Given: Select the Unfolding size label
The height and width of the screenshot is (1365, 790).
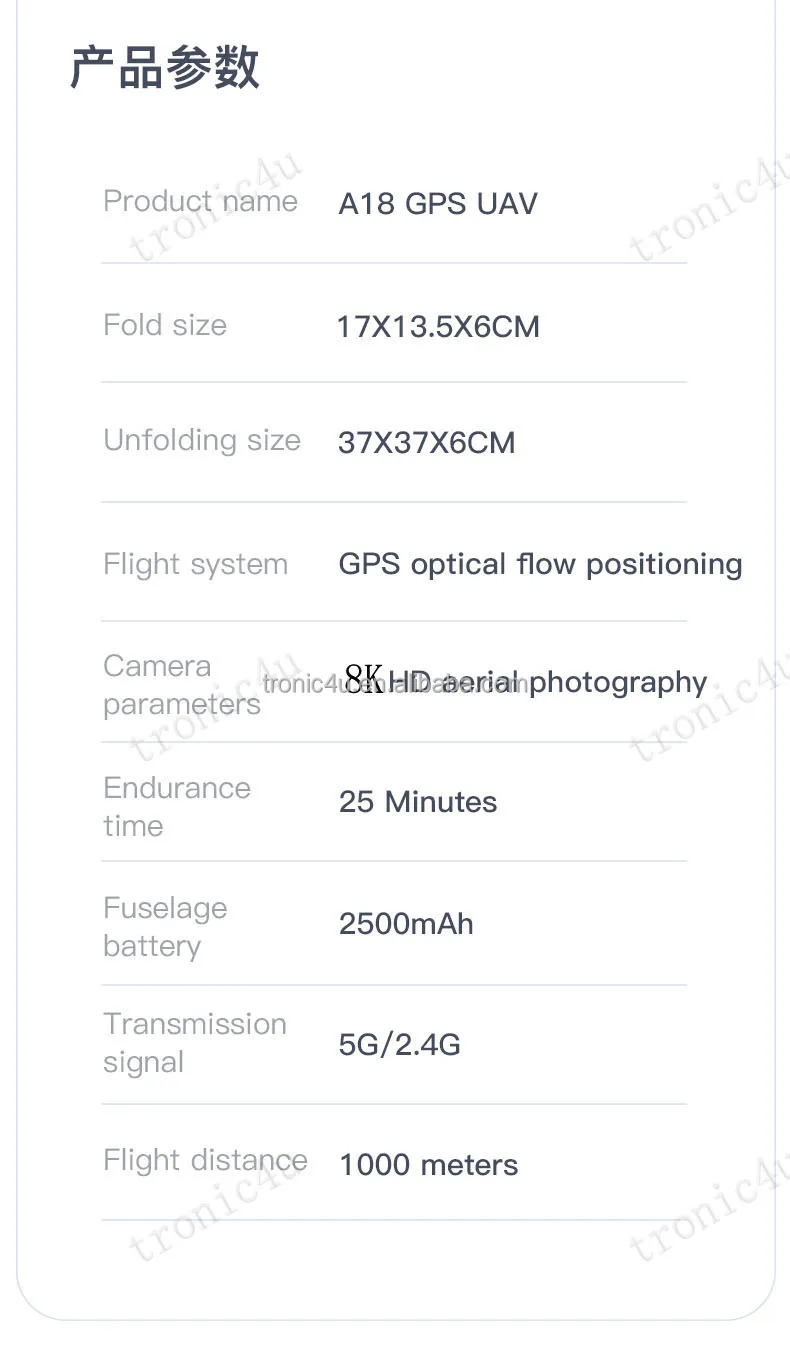Looking at the screenshot, I should (202, 440).
